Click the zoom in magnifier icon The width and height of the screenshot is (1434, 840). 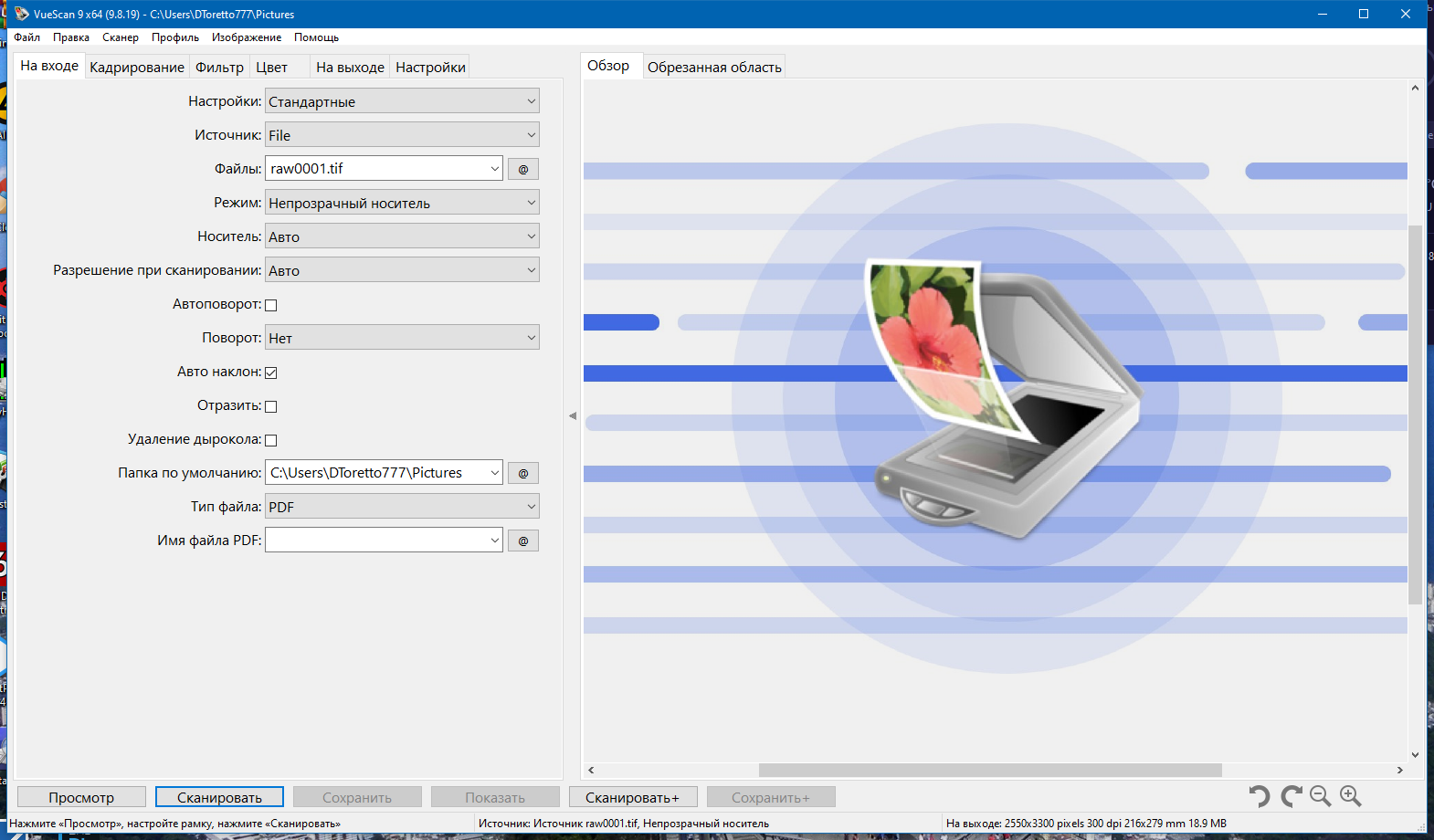[x=1350, y=796]
